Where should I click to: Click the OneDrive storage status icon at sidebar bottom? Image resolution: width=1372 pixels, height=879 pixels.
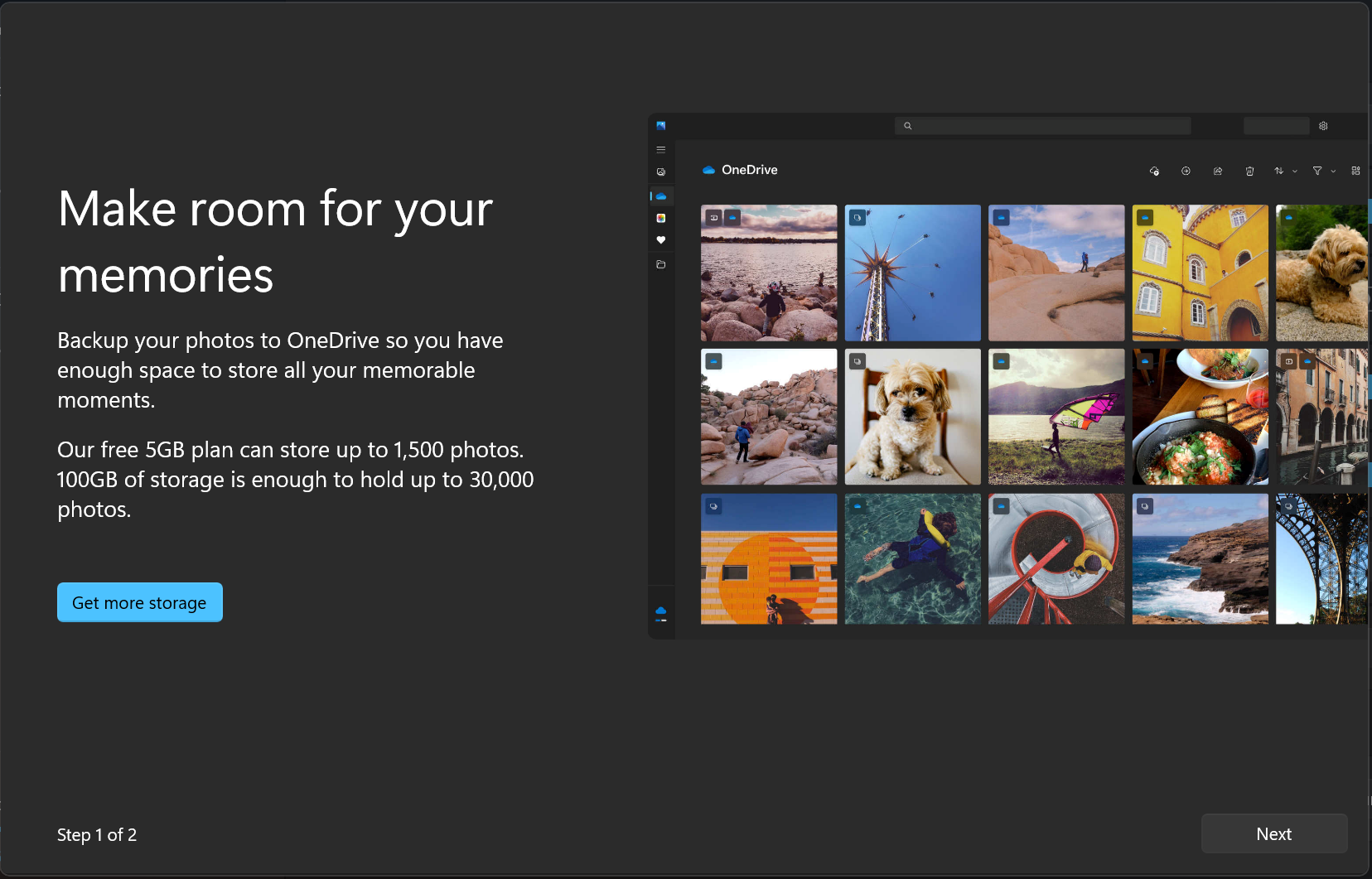point(661,613)
